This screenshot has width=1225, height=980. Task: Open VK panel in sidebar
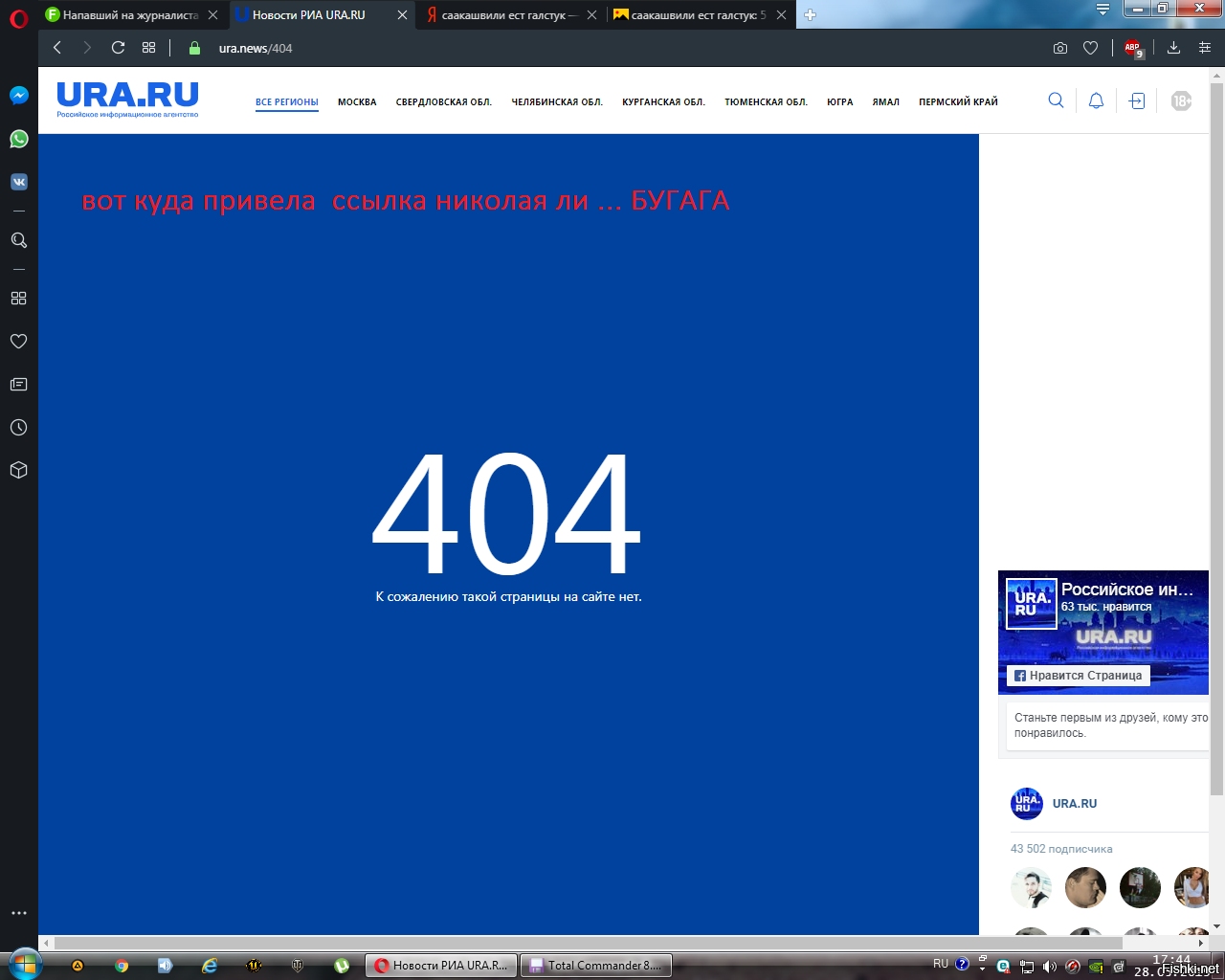tap(18, 182)
